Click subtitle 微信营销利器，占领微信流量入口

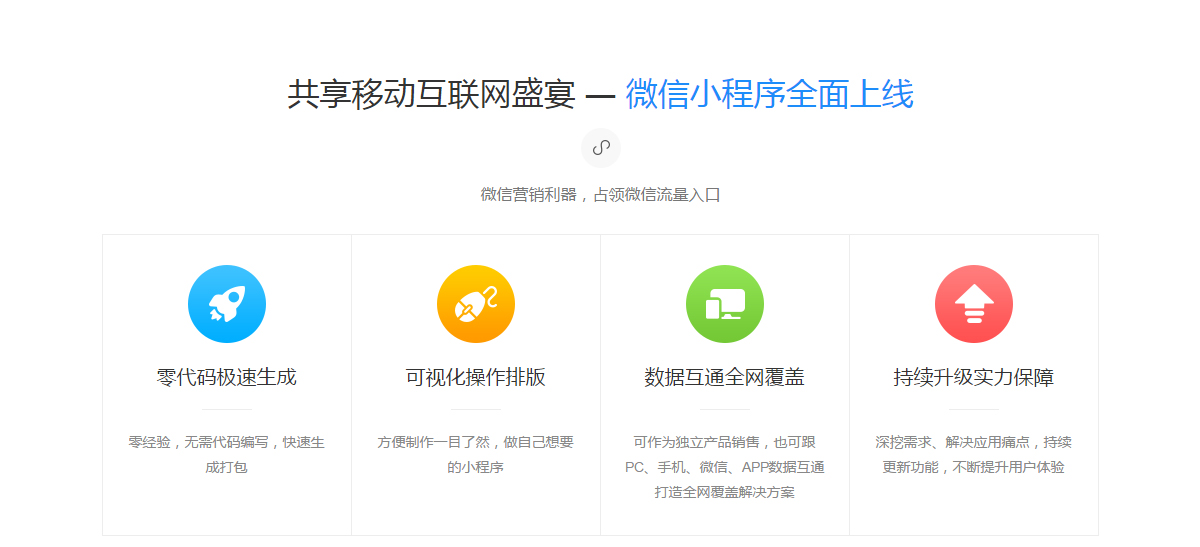pyautogui.click(x=600, y=195)
